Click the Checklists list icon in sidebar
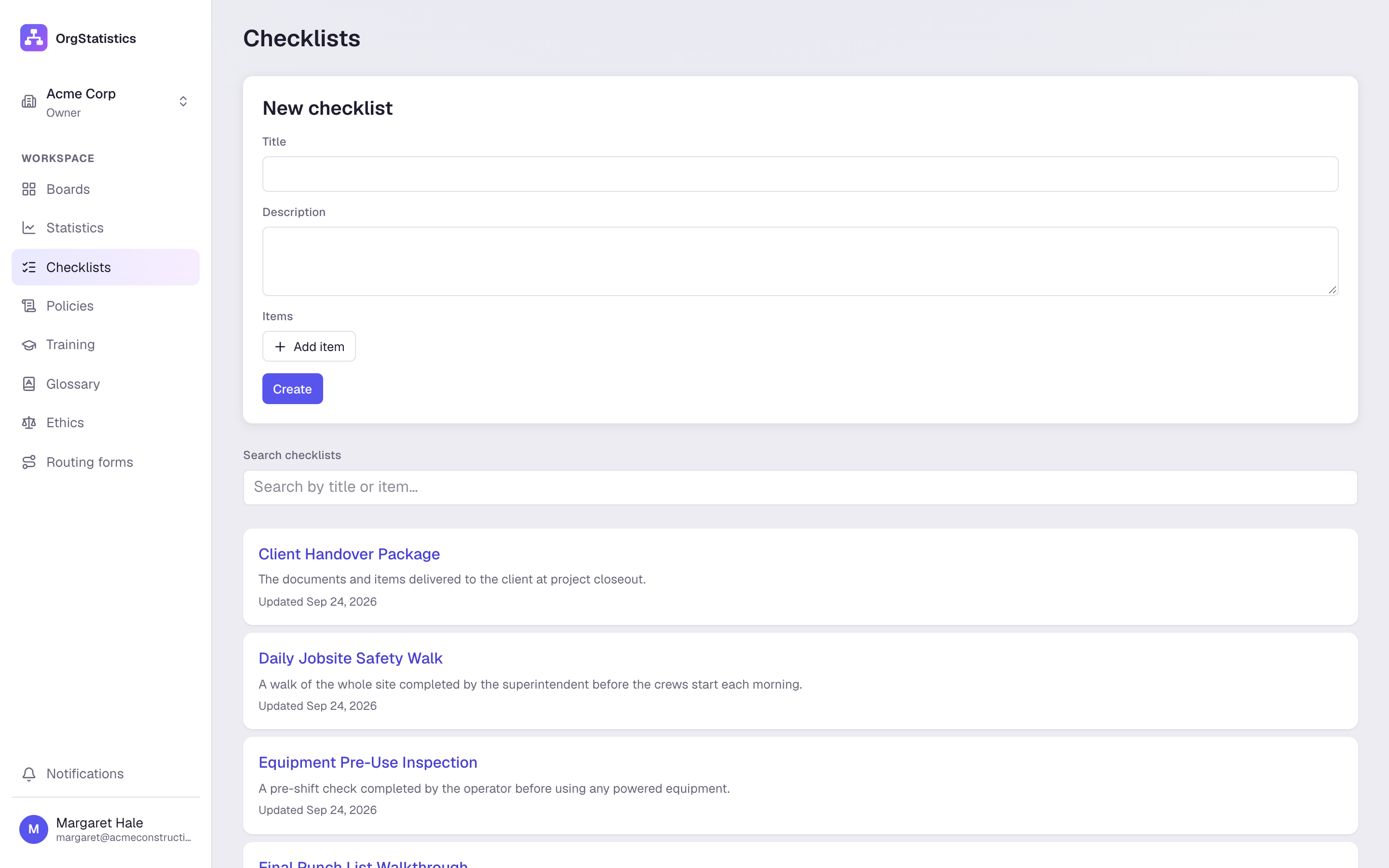 pyautogui.click(x=29, y=267)
